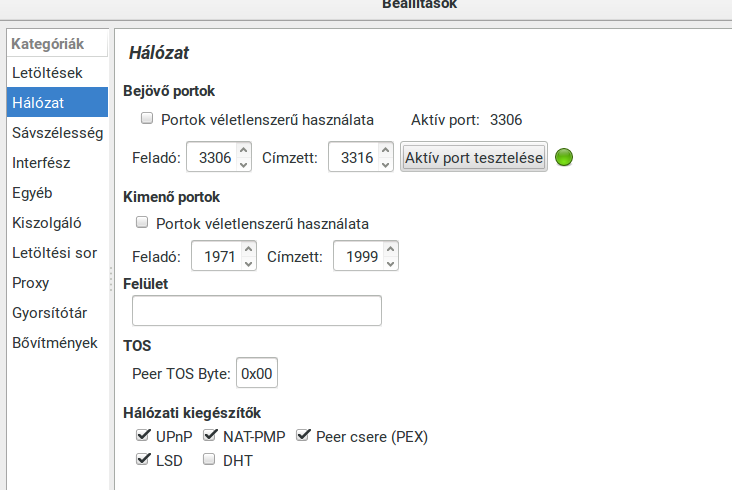
Task: Click the green port status indicator
Action: tap(564, 158)
